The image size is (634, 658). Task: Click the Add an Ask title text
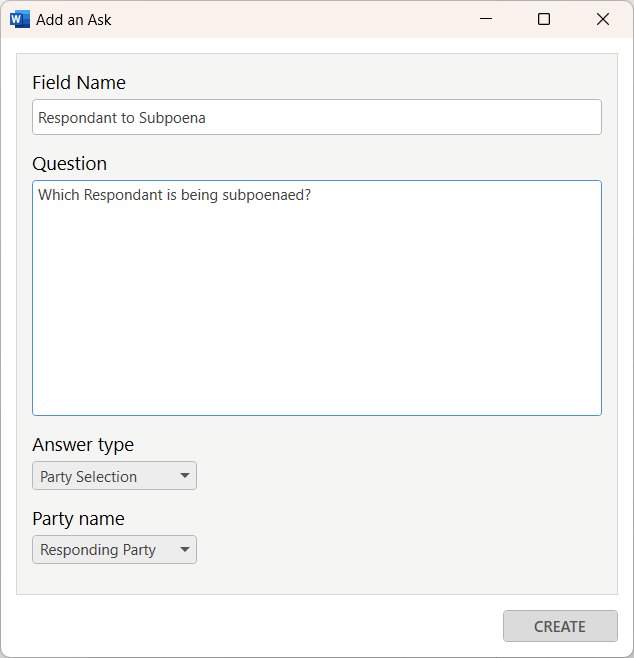[74, 20]
